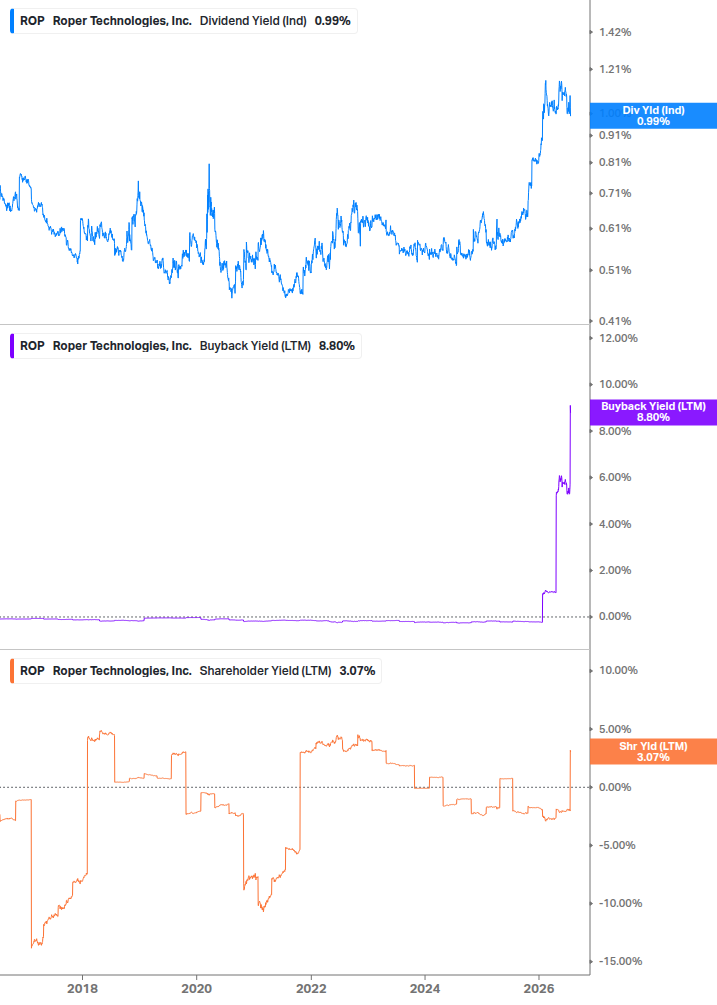The width and height of the screenshot is (717, 1005).
Task: Select the orange Shr Yld (LTM) 3.07% axis tag
Action: pos(653,752)
